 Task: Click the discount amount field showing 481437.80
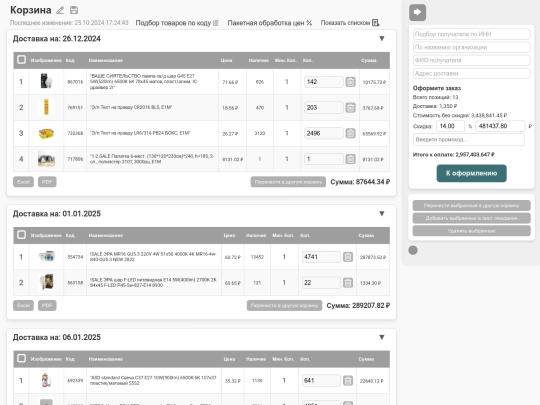coord(500,126)
